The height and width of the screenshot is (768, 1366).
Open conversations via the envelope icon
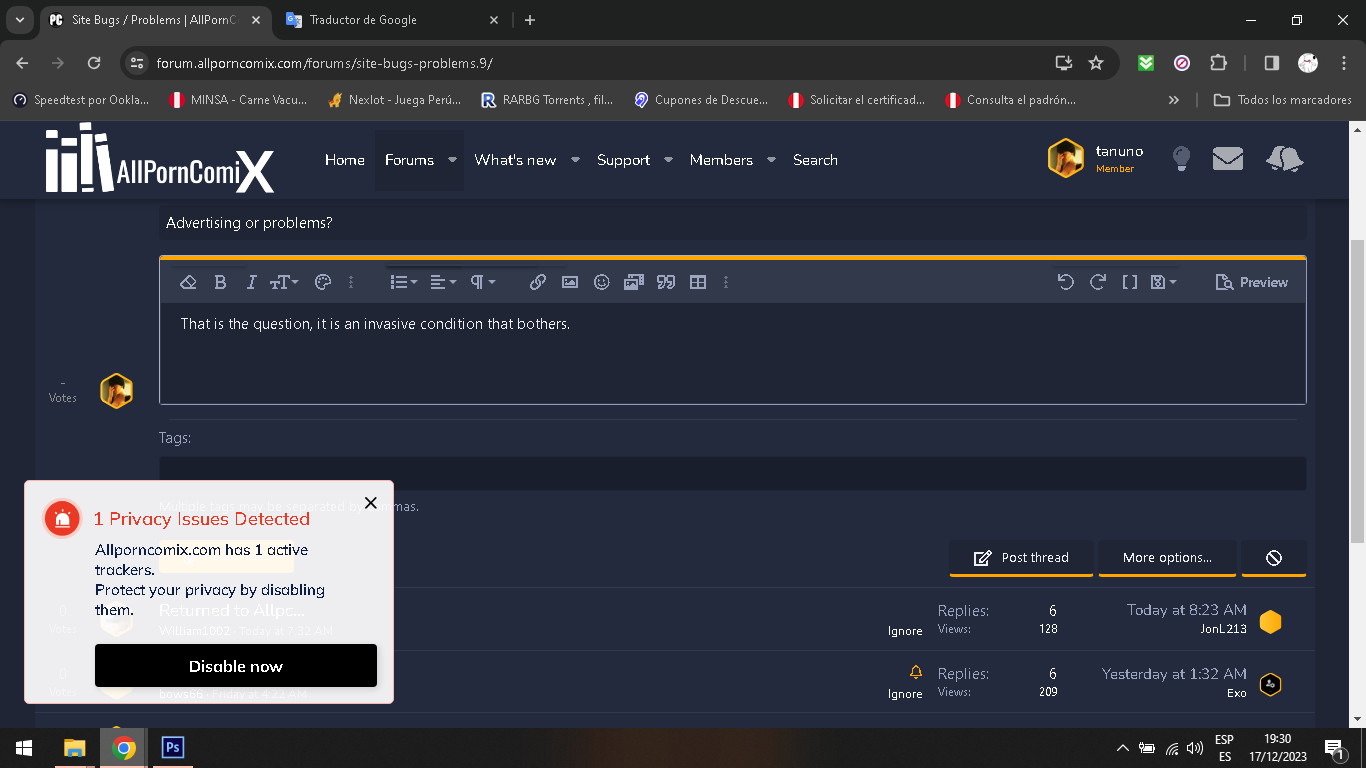pyautogui.click(x=1228, y=158)
